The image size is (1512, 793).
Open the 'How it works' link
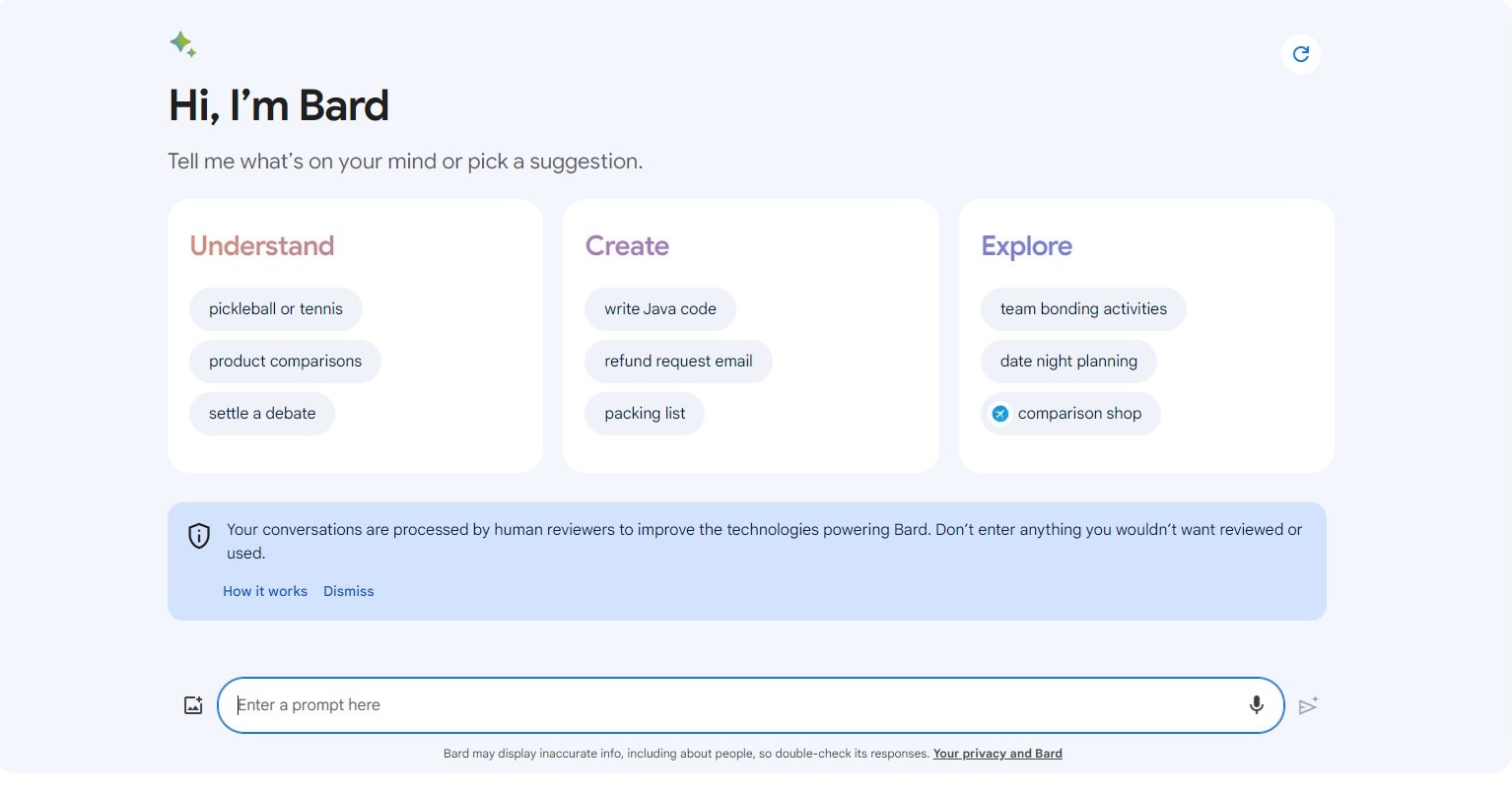click(x=265, y=591)
